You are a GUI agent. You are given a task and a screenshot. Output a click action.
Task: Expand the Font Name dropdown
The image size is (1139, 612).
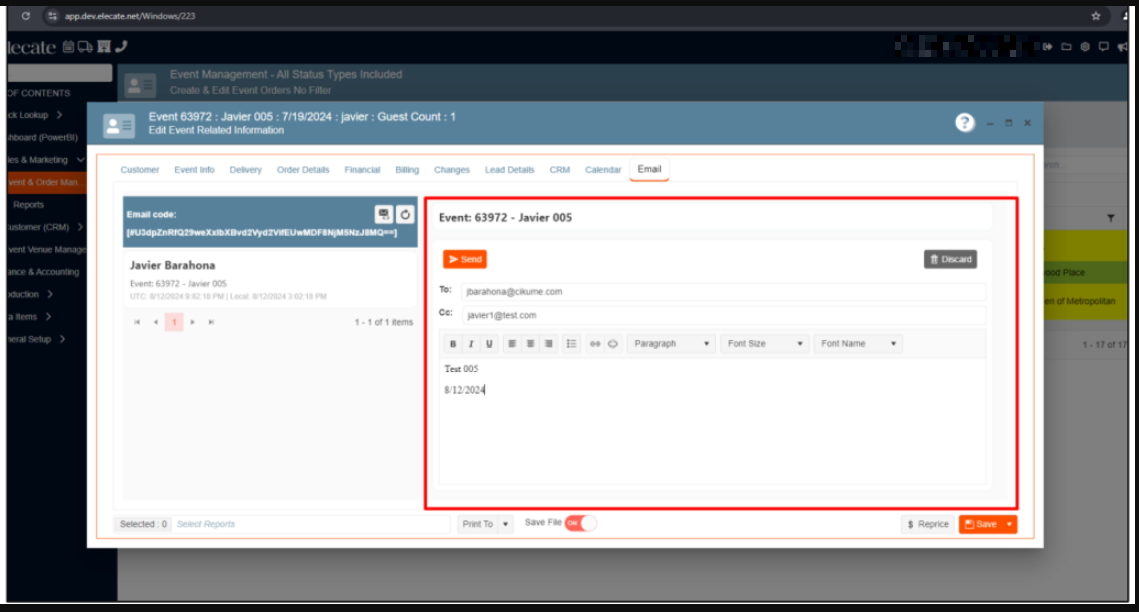click(x=859, y=344)
